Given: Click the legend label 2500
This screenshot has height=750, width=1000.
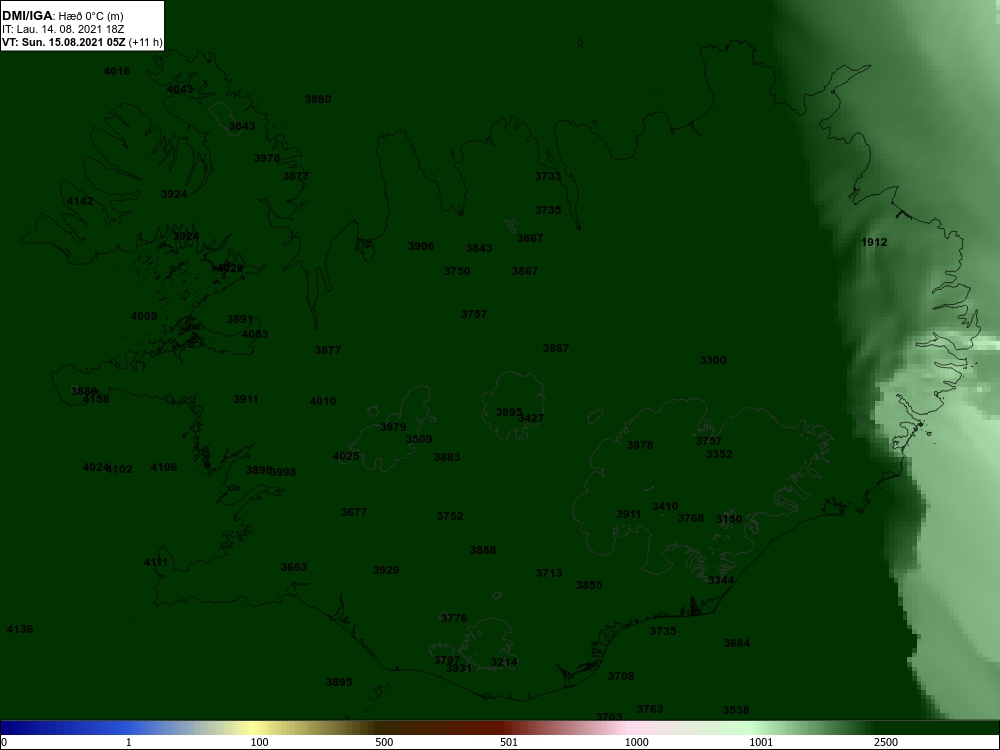Looking at the screenshot, I should 886,742.
